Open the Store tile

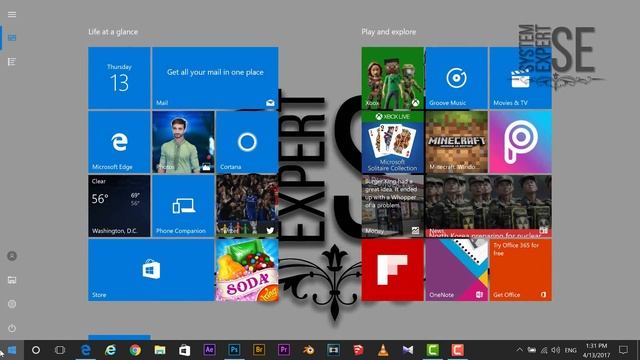[151, 270]
